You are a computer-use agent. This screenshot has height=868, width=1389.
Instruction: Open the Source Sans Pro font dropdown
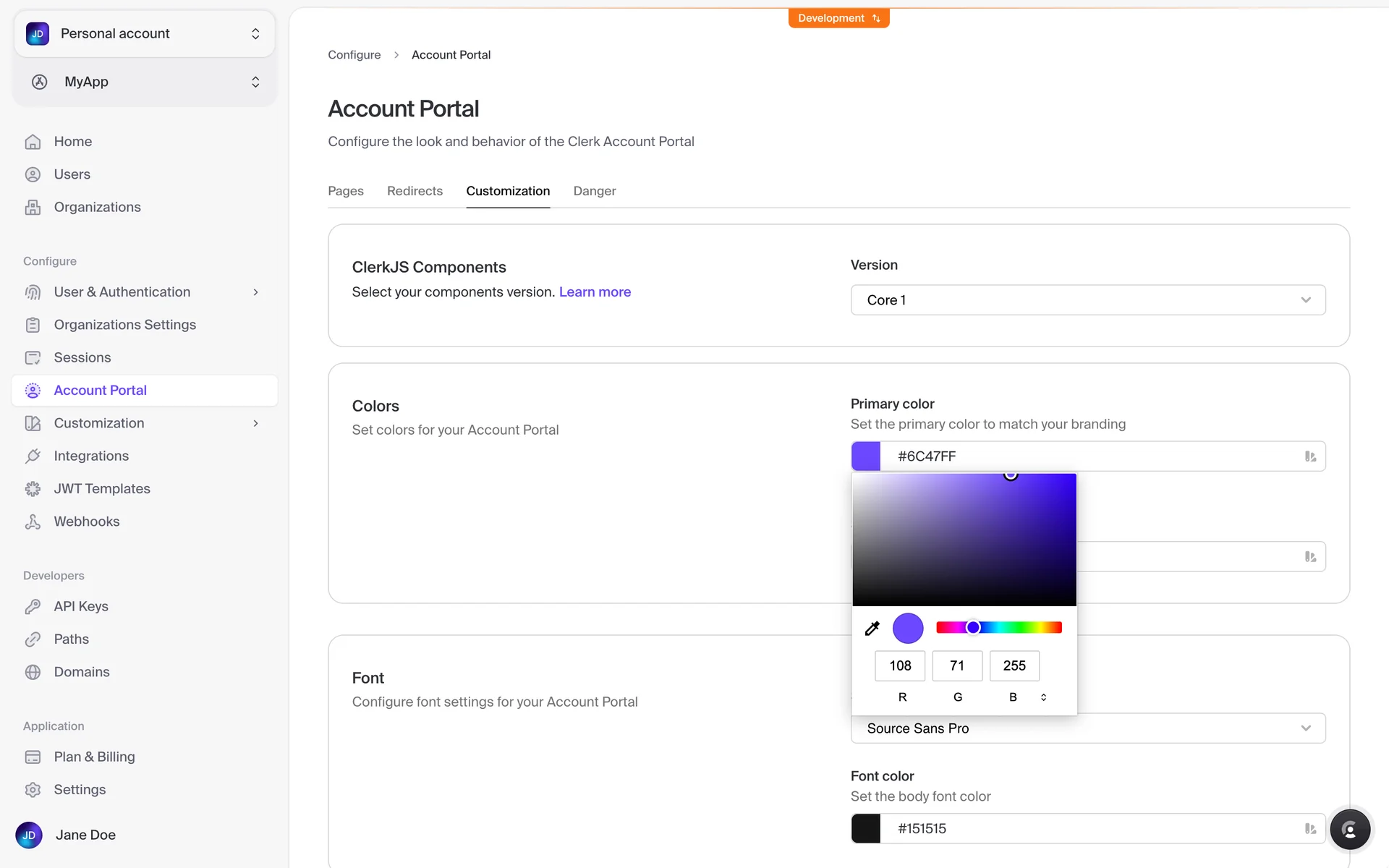click(x=1087, y=728)
